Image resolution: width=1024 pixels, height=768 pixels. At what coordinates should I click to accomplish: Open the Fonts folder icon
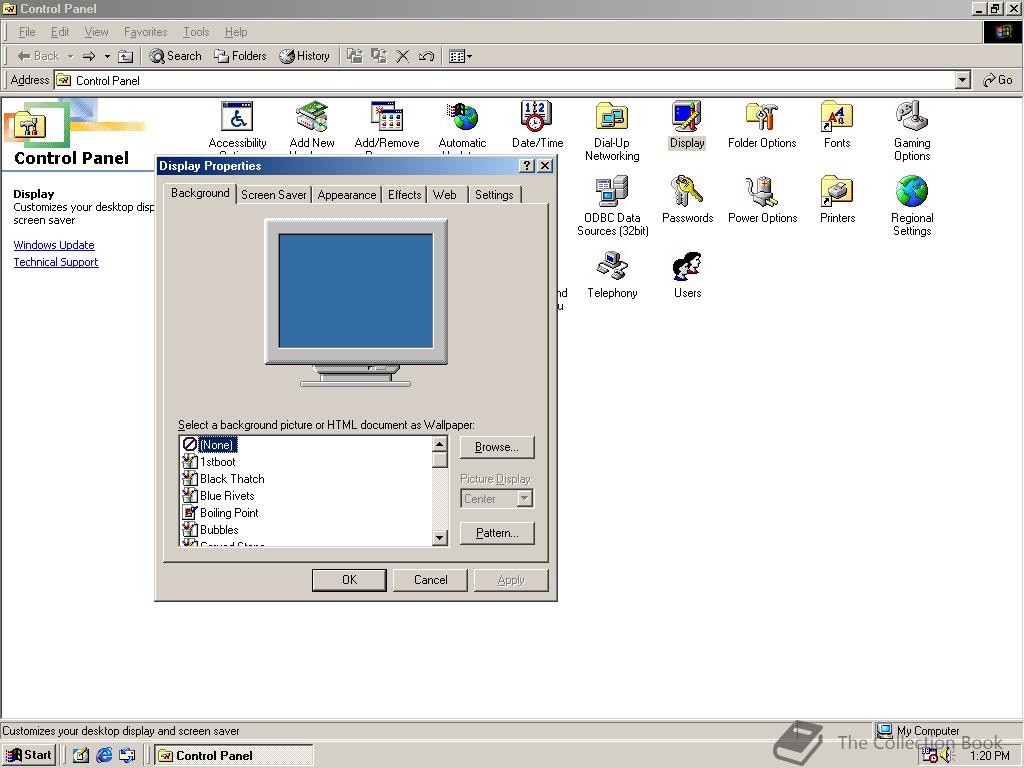click(837, 118)
